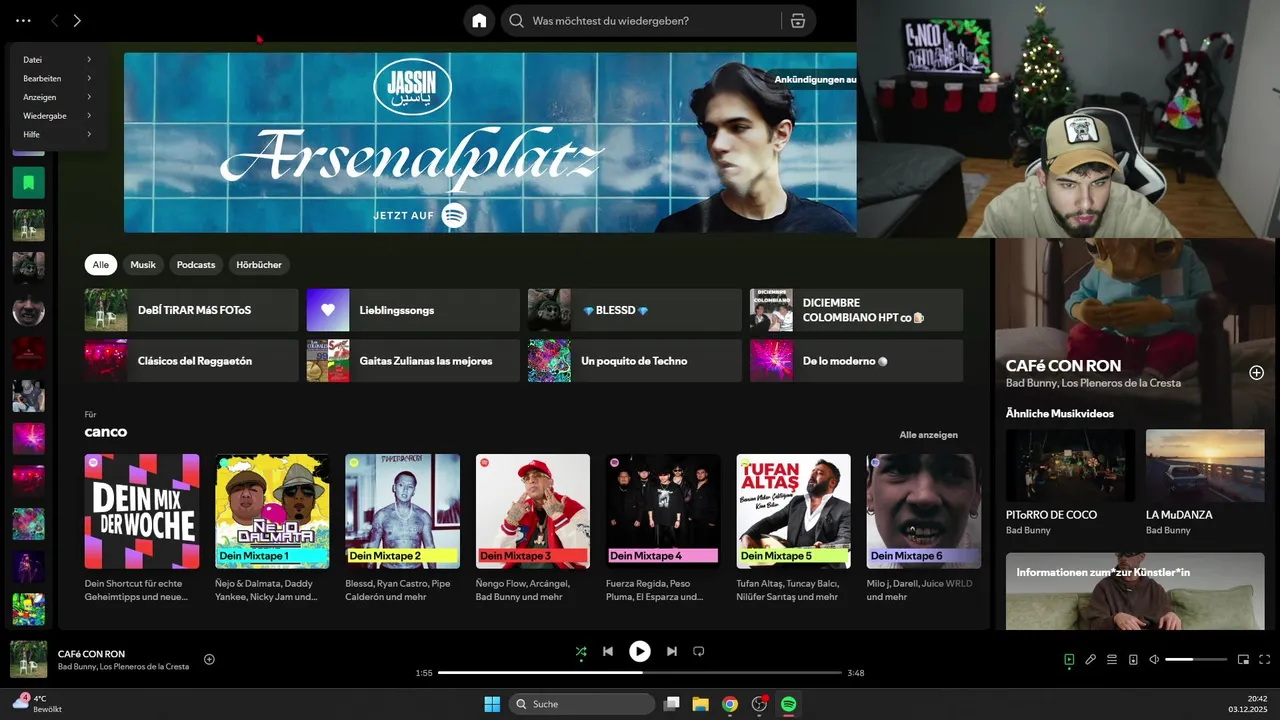This screenshot has height=720, width=1280.
Task: Open Windows Start menu
Action: (x=492, y=704)
